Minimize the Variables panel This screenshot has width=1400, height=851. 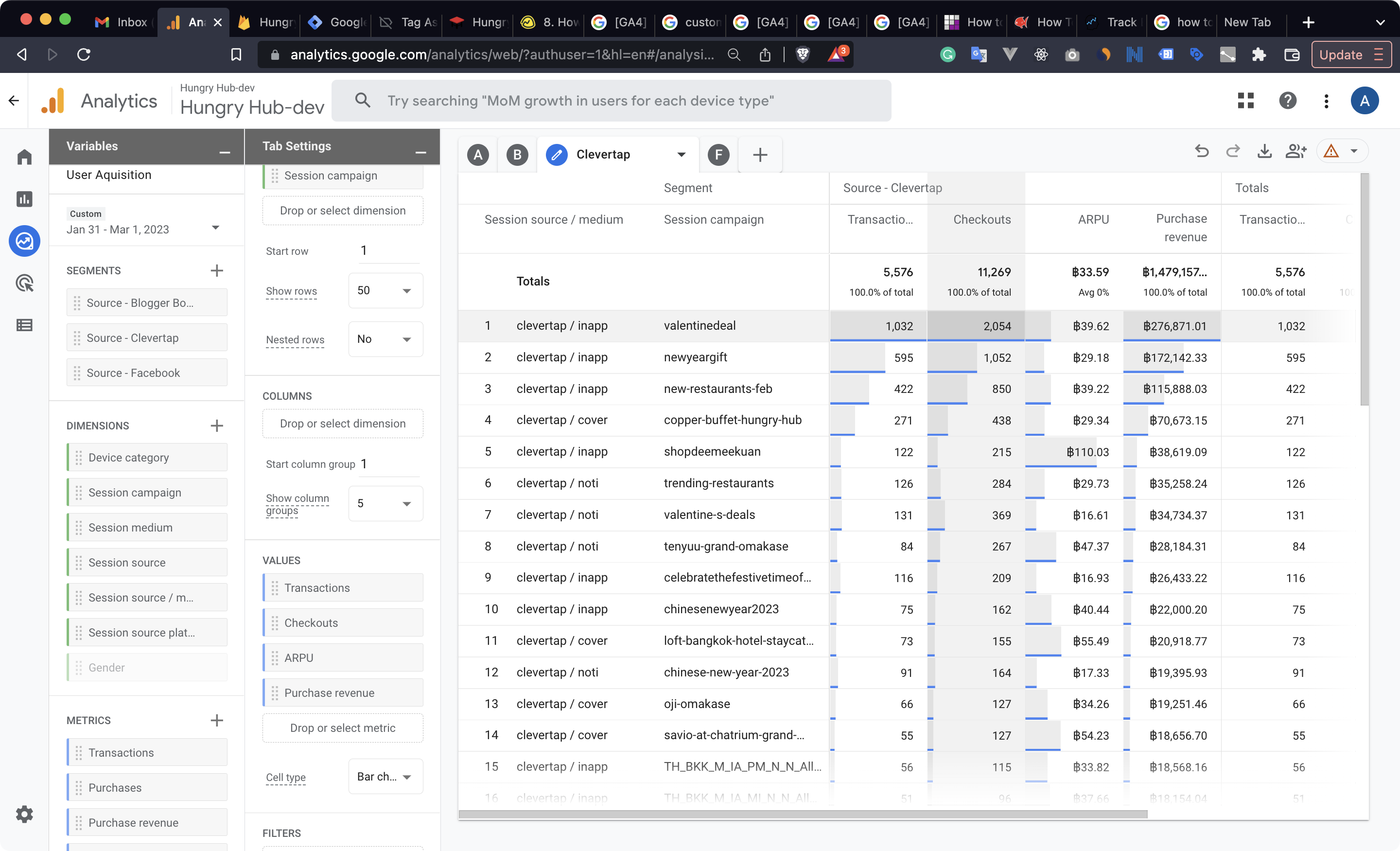pyautogui.click(x=225, y=152)
